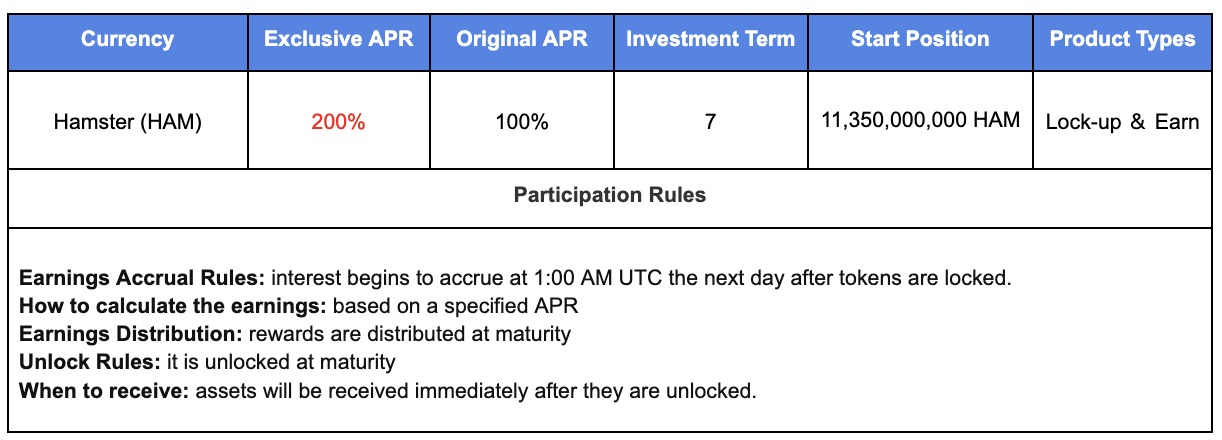This screenshot has width=1222, height=440.
Task: Click the 11,350,000,000 HAM start position
Action: pyautogui.click(x=920, y=121)
